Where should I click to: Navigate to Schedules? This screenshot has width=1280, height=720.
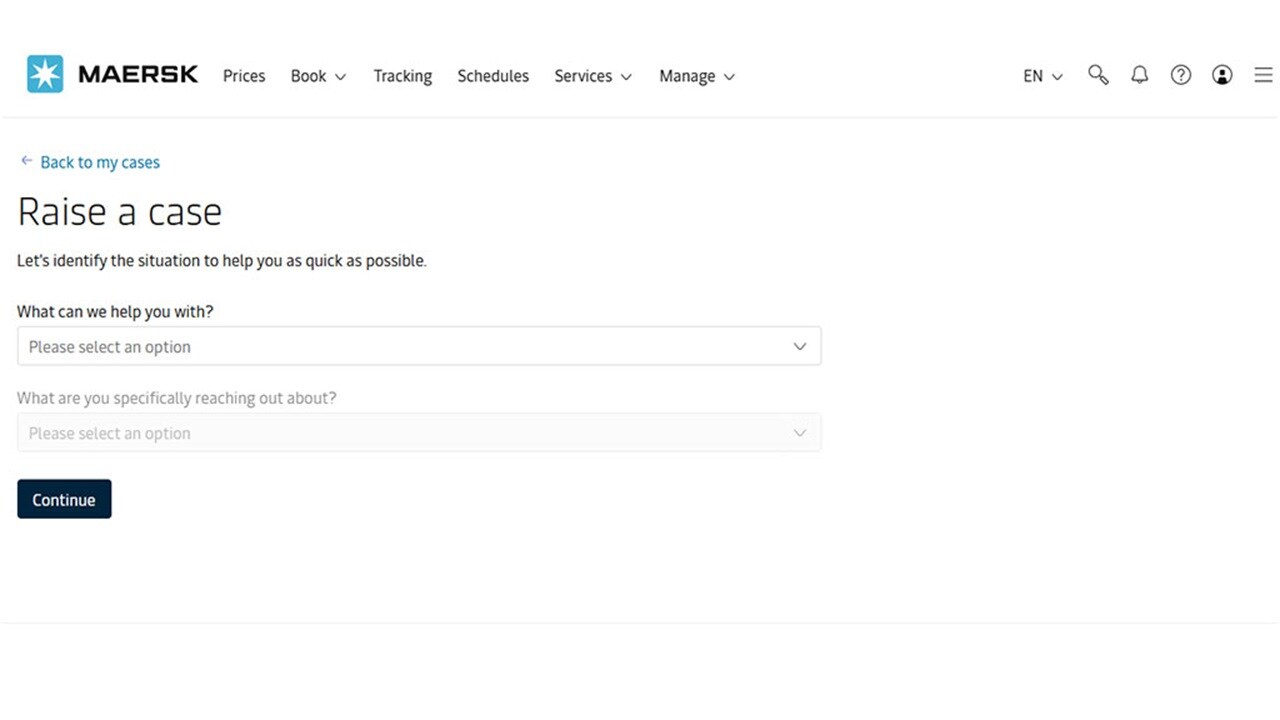click(493, 76)
